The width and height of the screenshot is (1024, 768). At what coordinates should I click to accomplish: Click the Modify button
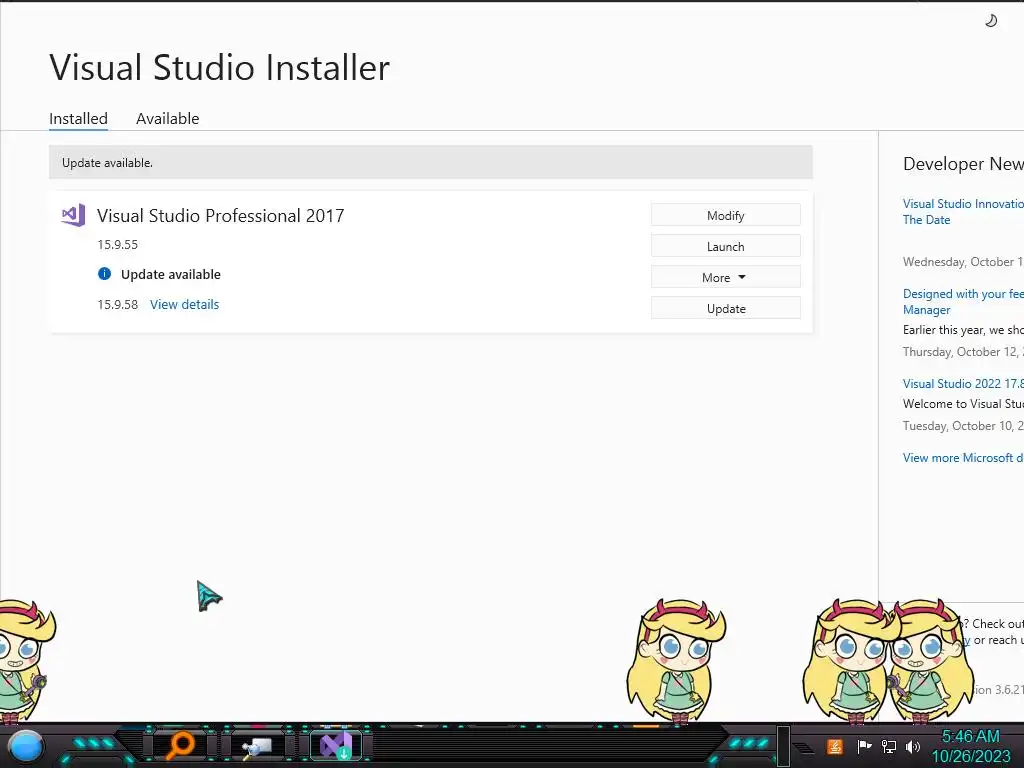point(726,216)
